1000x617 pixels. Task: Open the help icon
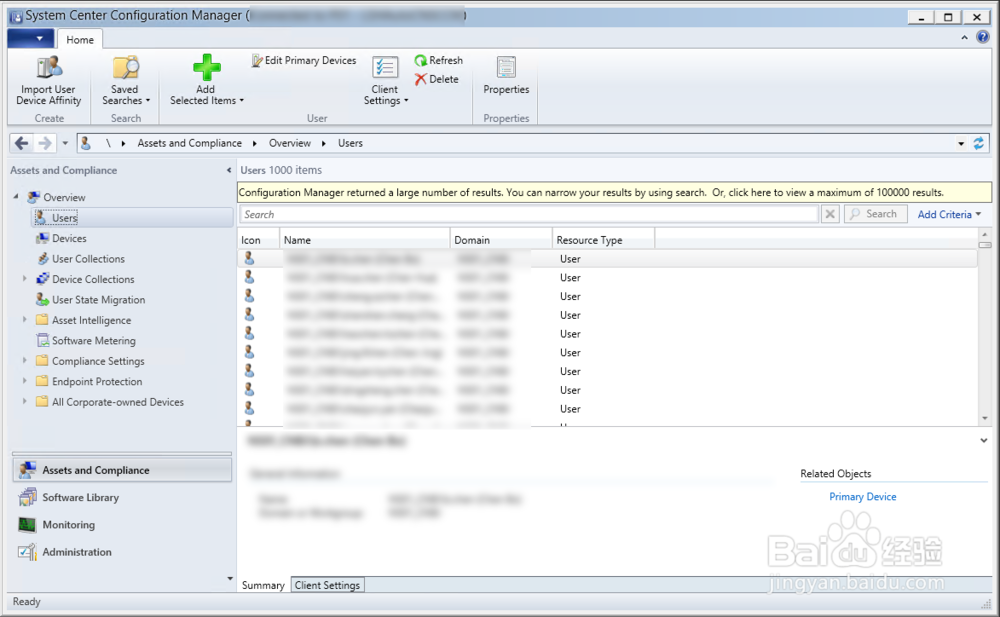click(983, 37)
